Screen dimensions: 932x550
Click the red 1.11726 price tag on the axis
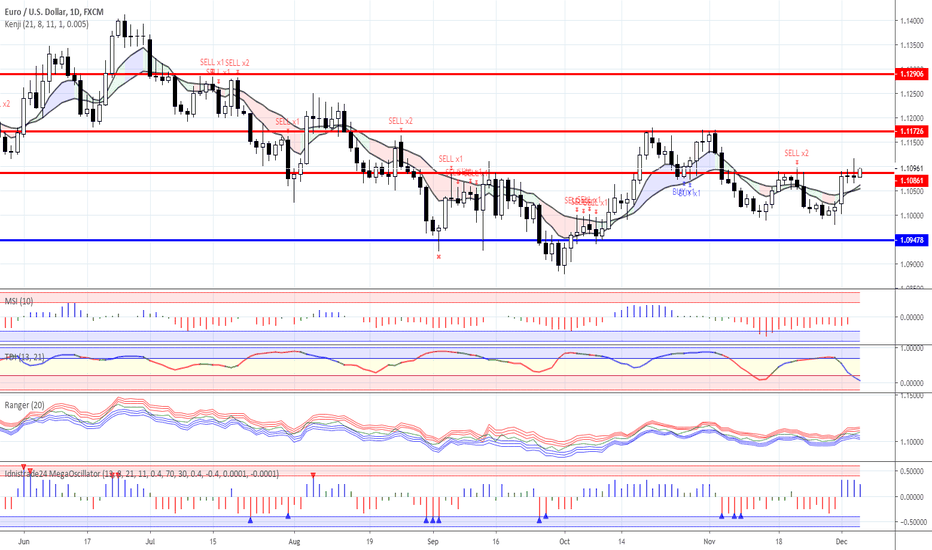pos(911,131)
